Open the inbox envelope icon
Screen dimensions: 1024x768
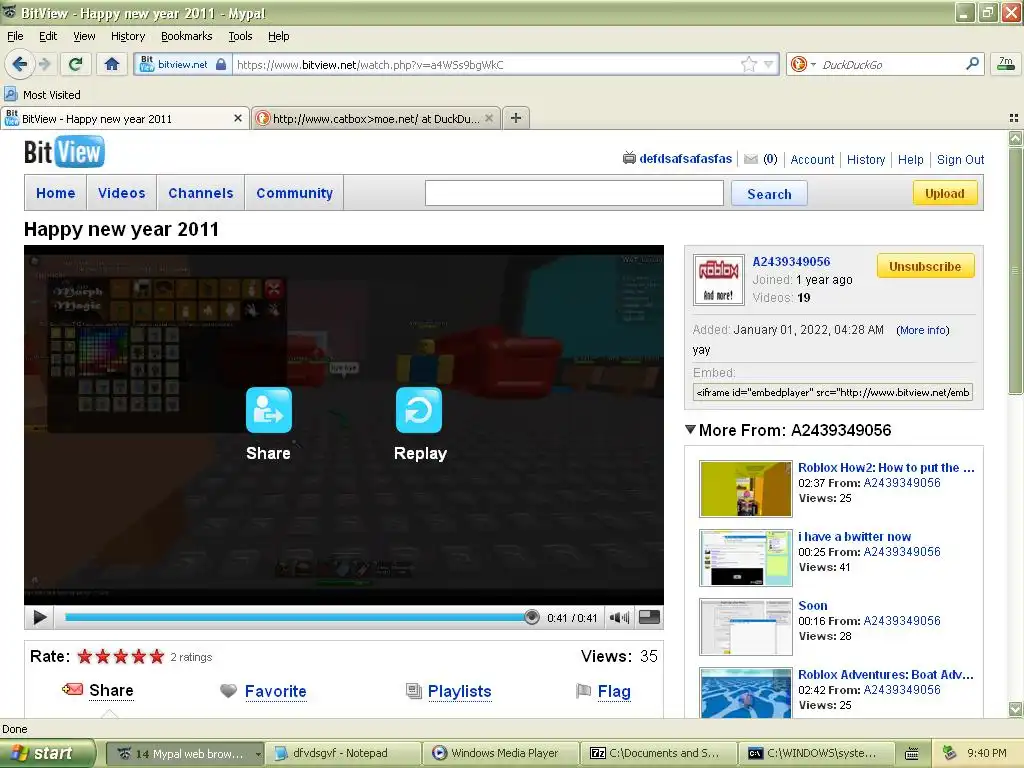(x=751, y=159)
